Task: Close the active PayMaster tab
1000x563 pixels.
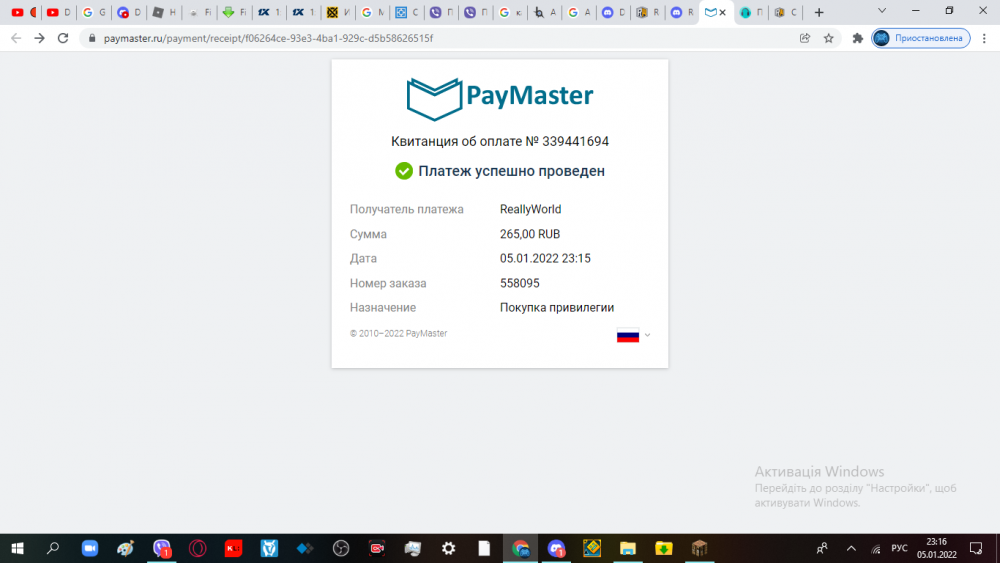Action: pyautogui.click(x=723, y=12)
